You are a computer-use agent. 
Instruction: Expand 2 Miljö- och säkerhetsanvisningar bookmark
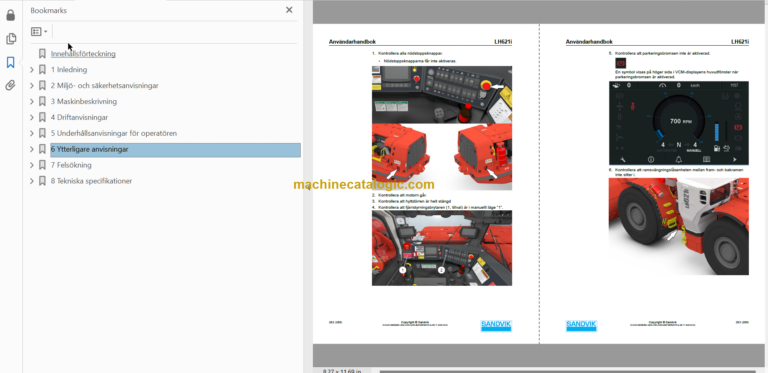[32, 86]
